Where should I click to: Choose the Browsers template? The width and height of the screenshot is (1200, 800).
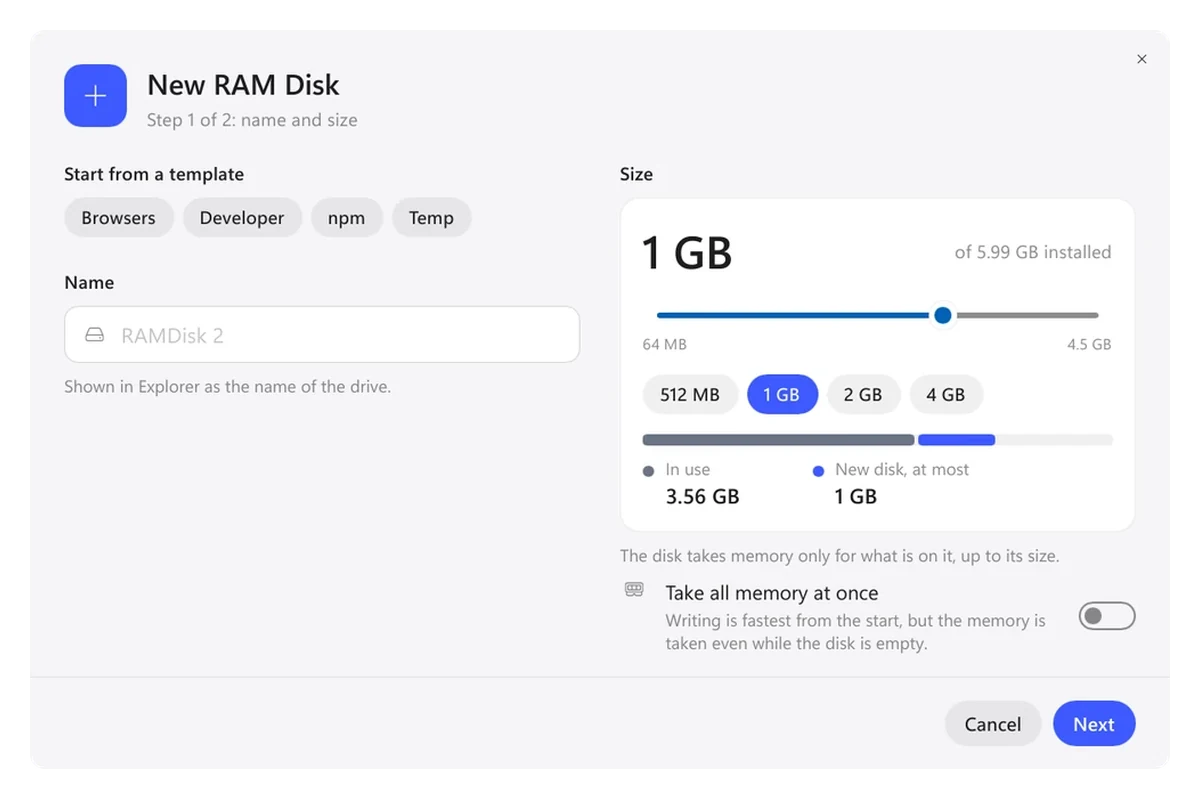(x=119, y=218)
